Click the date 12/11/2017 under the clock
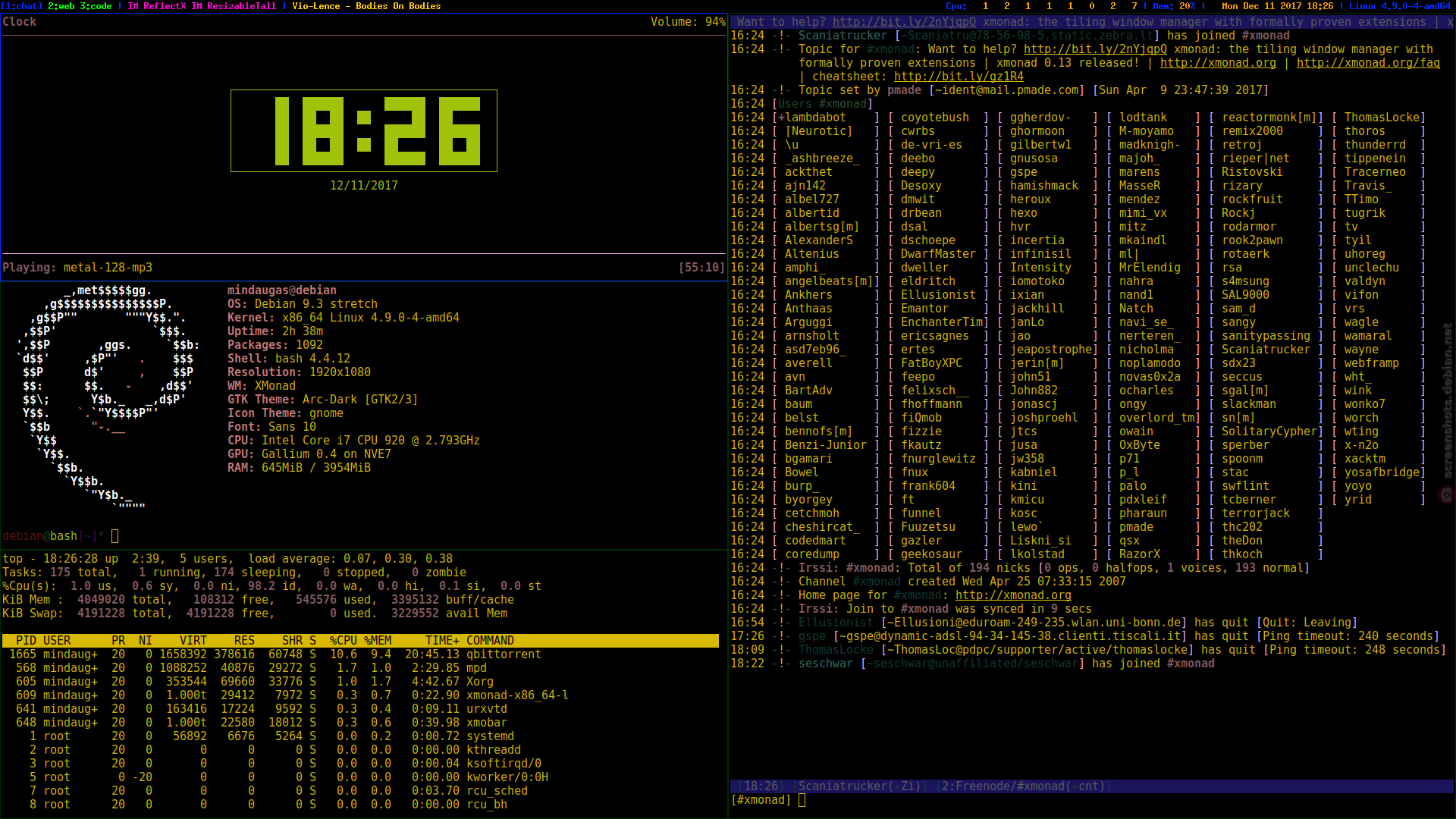Screen dimensions: 1456x819 click(x=364, y=186)
